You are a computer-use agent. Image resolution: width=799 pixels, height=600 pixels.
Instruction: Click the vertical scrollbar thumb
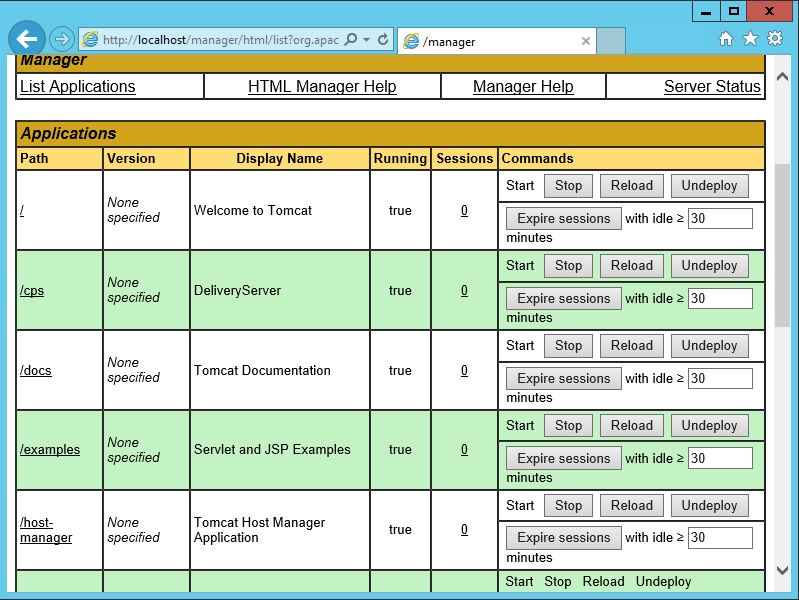pyautogui.click(x=782, y=245)
